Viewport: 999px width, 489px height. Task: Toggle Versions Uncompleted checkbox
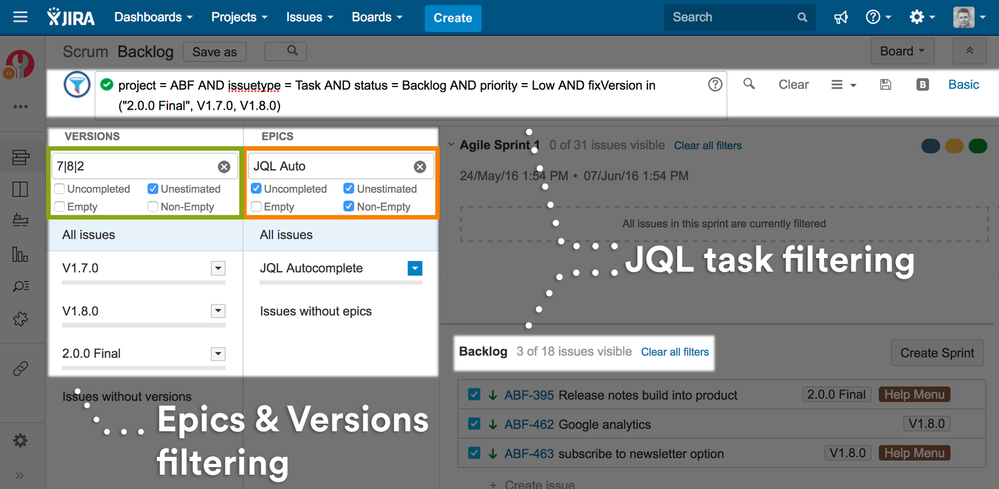tap(59, 189)
